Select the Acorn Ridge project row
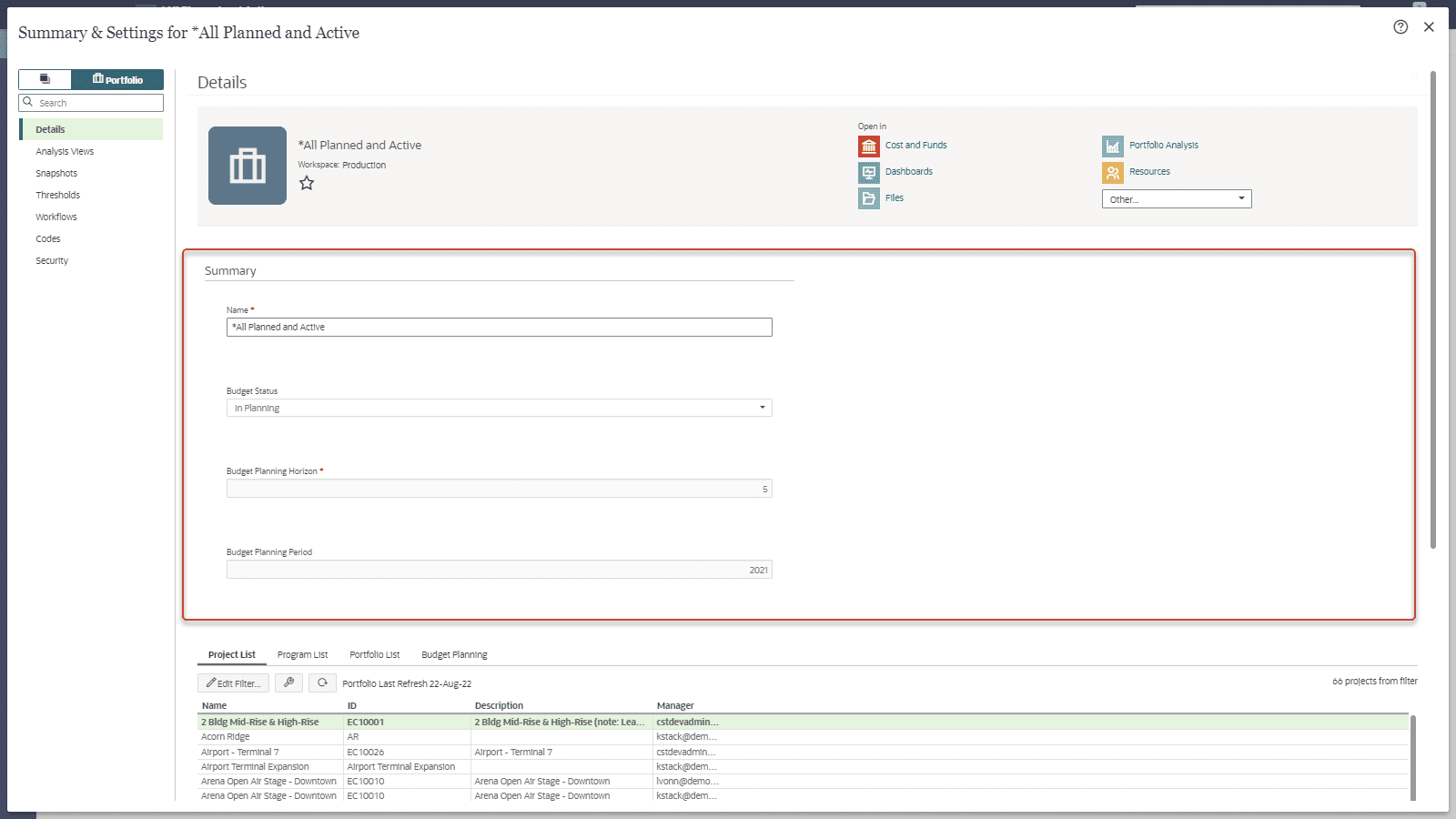The width and height of the screenshot is (1456, 819). (x=225, y=736)
